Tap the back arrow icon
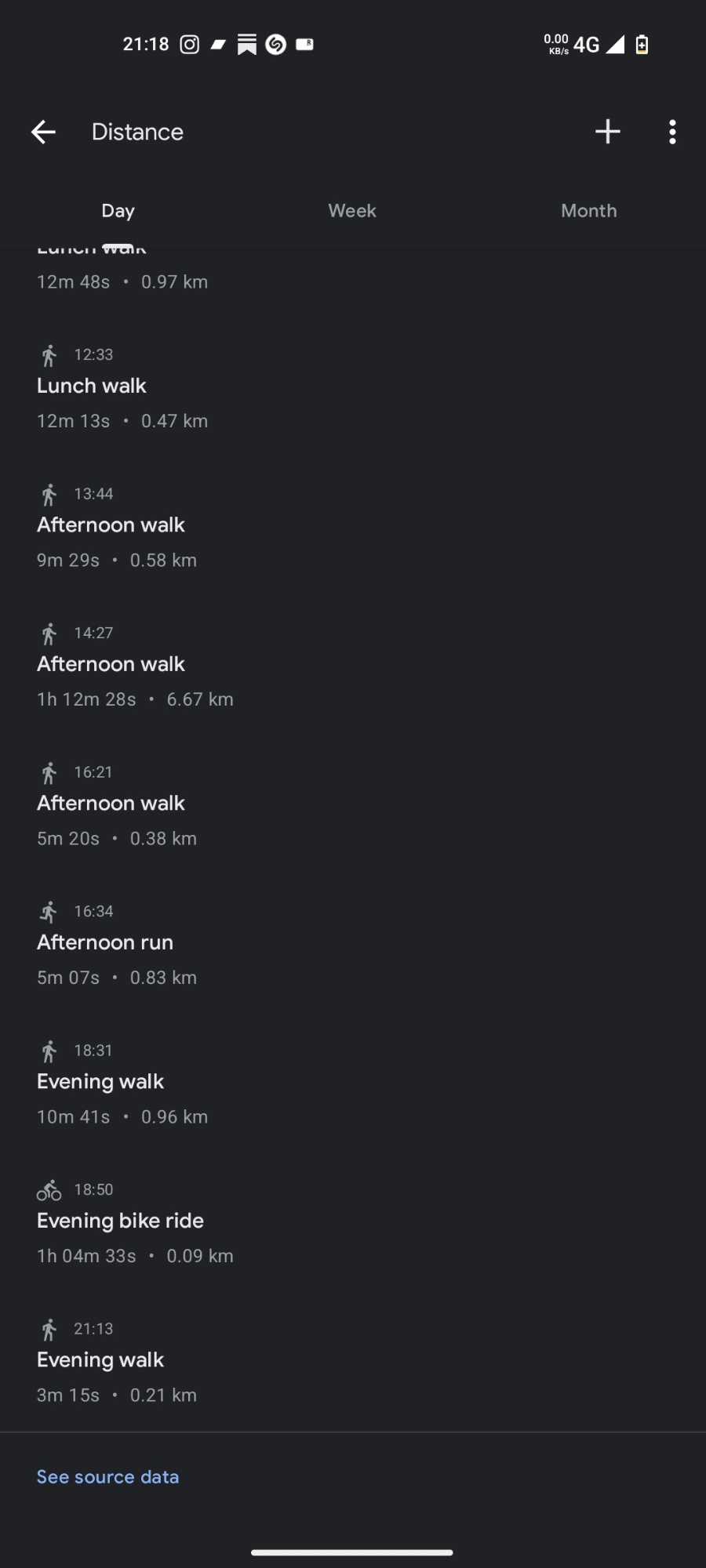706x1568 pixels. pyautogui.click(x=43, y=132)
